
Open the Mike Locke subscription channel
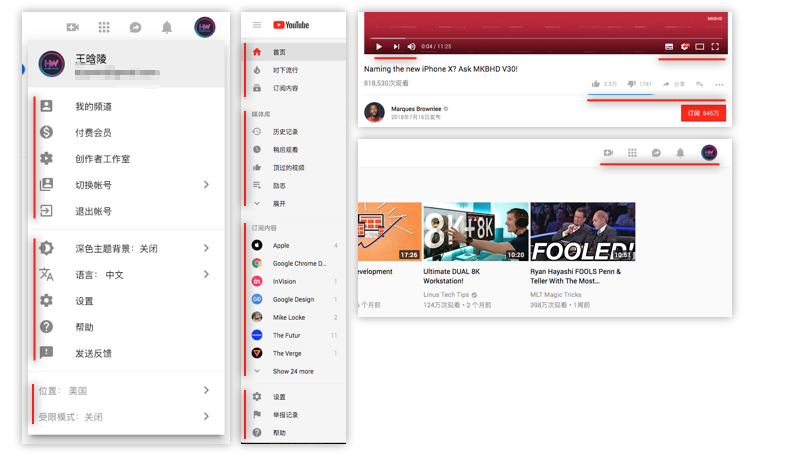tap(294, 317)
